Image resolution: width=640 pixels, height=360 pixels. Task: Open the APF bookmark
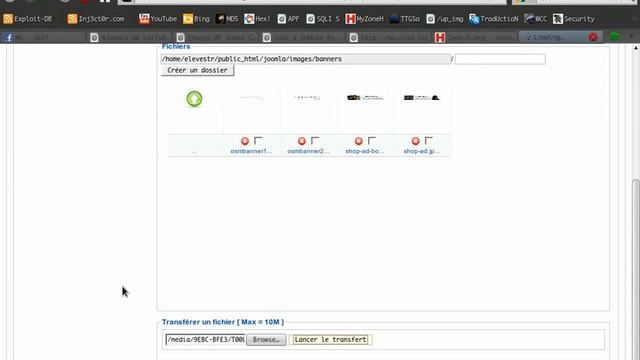289,19
